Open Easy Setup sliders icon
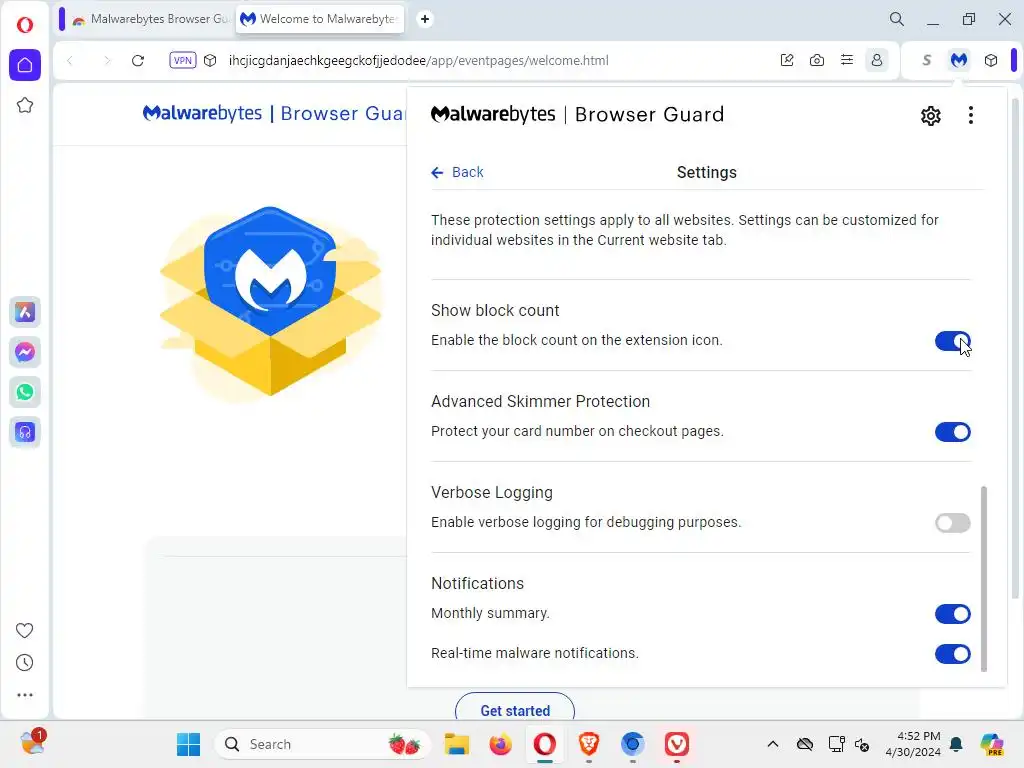The height and width of the screenshot is (768, 1024). coord(846,60)
